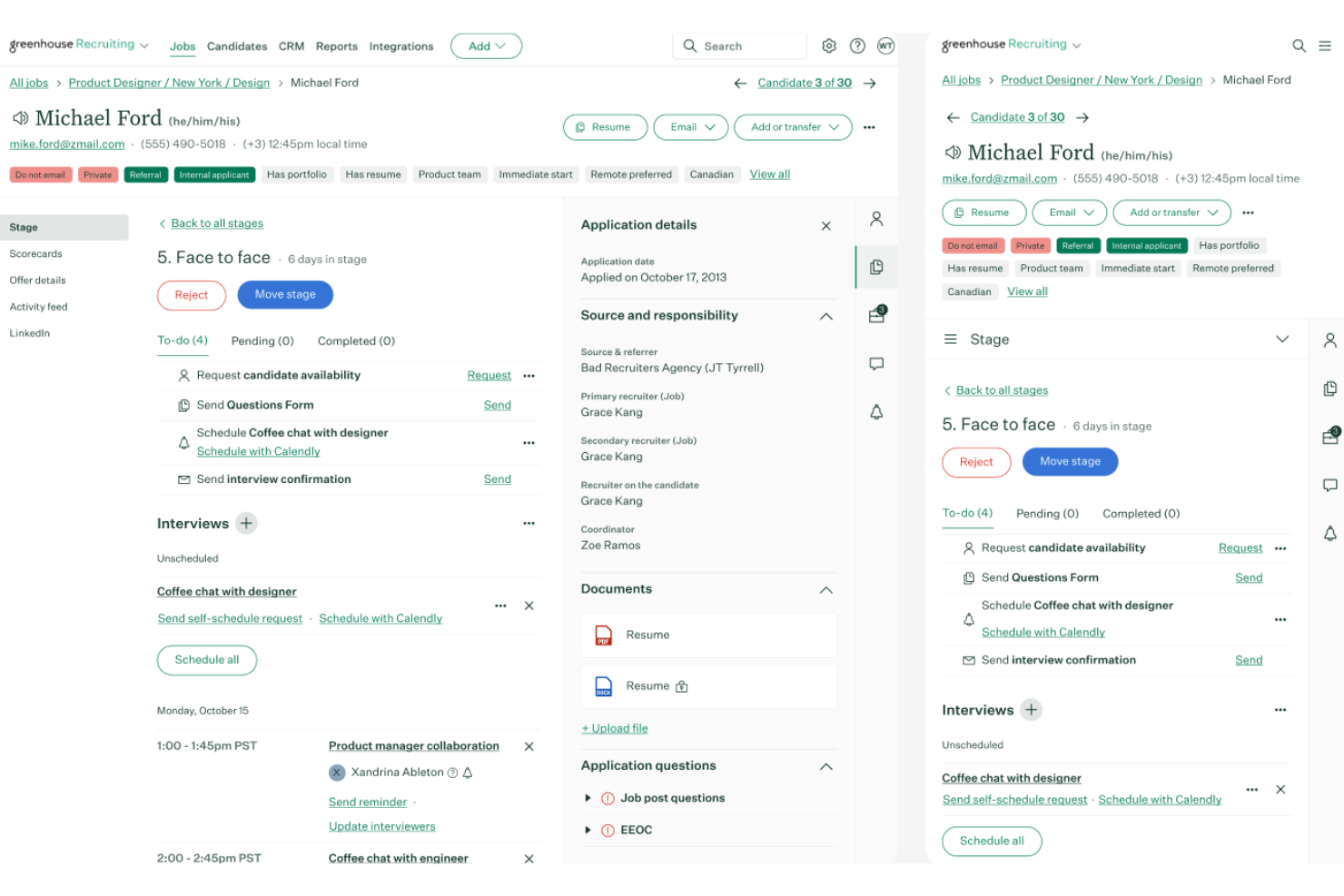This screenshot has height=896, width=1344.
Task: Switch to the Pending (0) tab
Action: click(x=262, y=341)
